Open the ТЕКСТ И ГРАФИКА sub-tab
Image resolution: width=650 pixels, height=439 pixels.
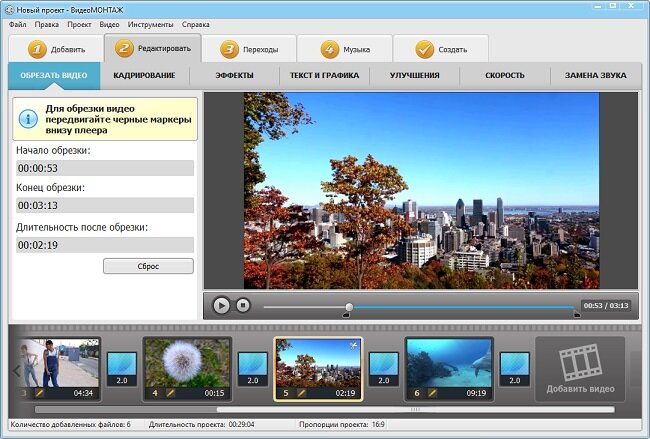coord(325,75)
